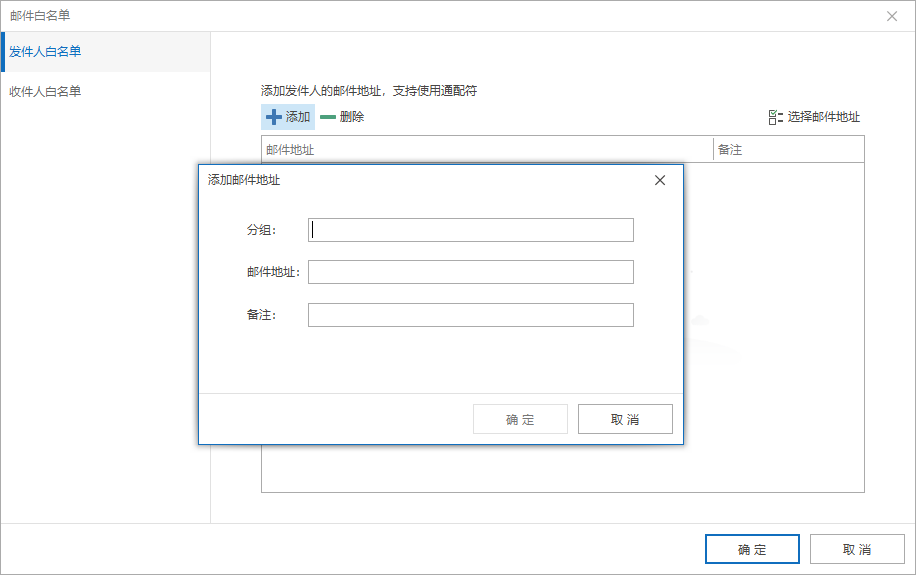
Task: Cancel the 添加邮件地址 dialog
Action: coord(625,419)
